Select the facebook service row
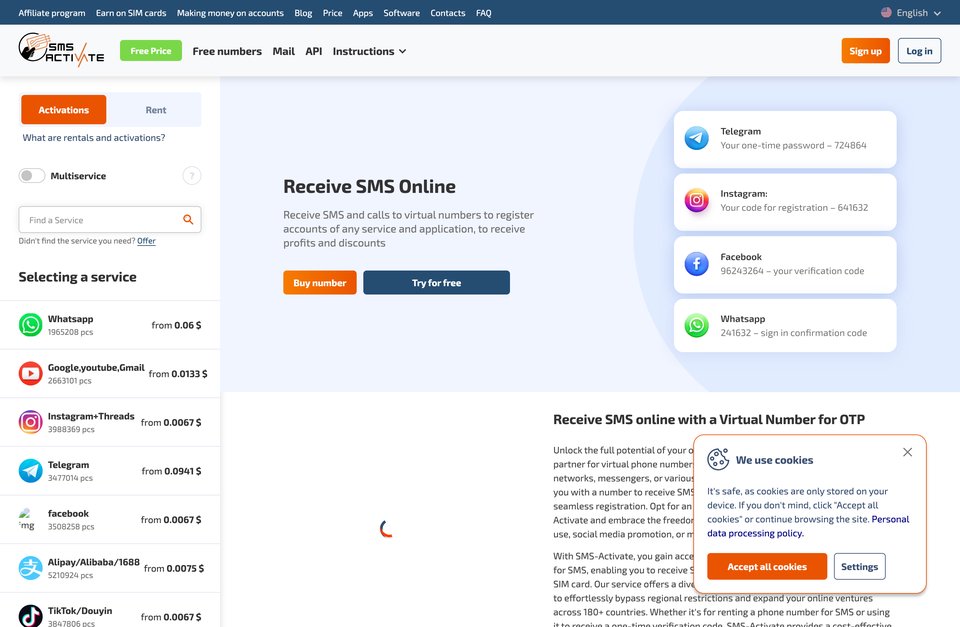The image size is (960, 627). click(x=110, y=519)
